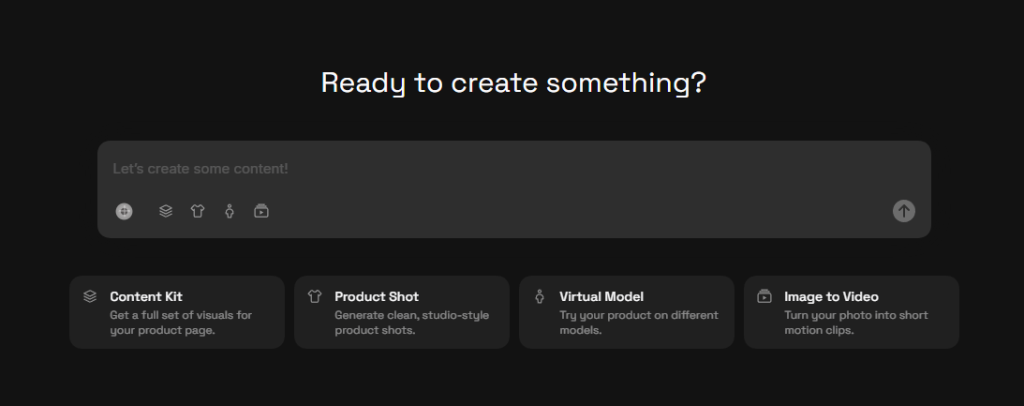Click the "Ready to create something?" heading

click(x=513, y=83)
